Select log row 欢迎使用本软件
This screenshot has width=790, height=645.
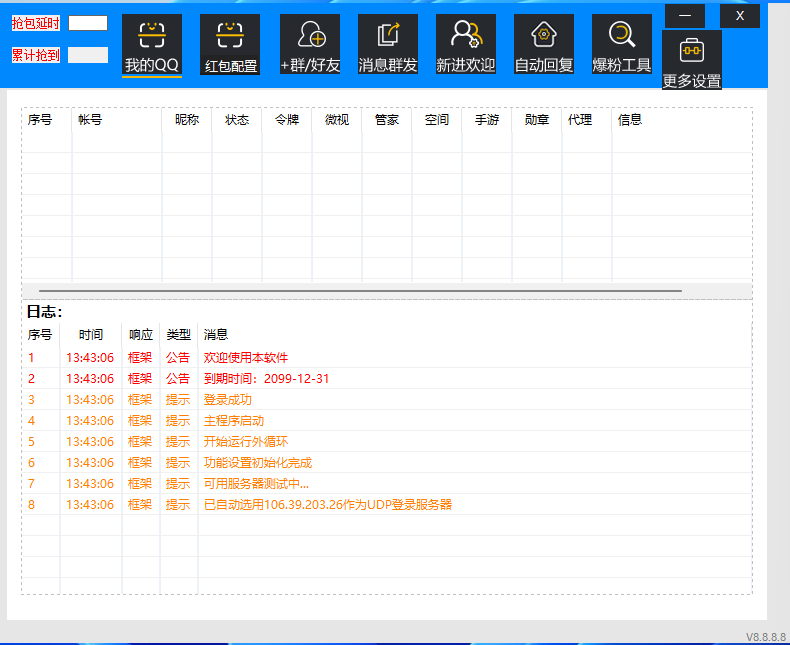coord(246,358)
